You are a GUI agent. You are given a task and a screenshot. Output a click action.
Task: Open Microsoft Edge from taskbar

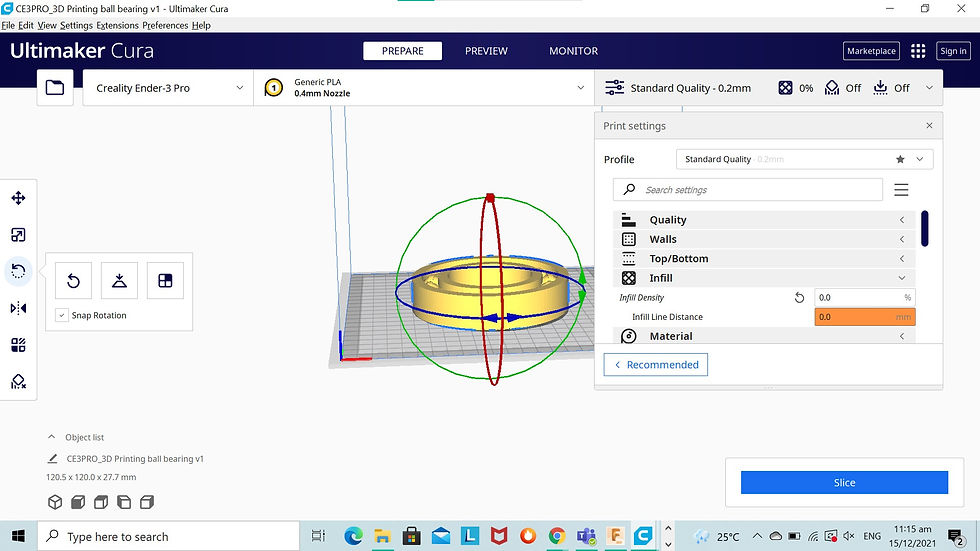tap(353, 536)
